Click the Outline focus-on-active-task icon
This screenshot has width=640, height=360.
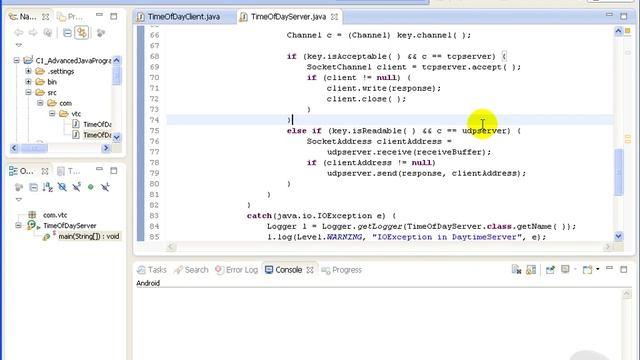[x=19, y=187]
